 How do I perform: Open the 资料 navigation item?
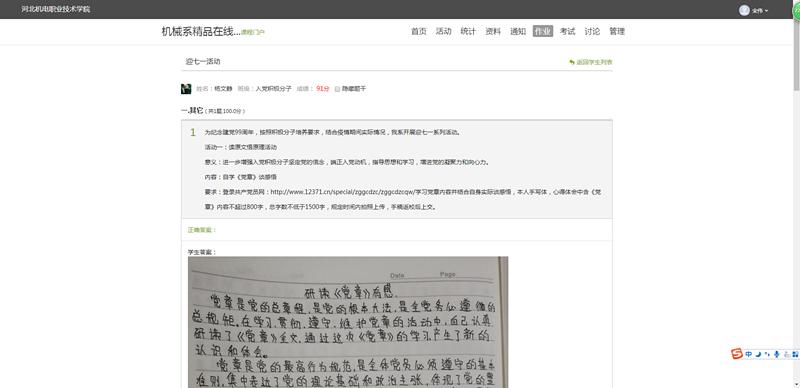click(493, 31)
